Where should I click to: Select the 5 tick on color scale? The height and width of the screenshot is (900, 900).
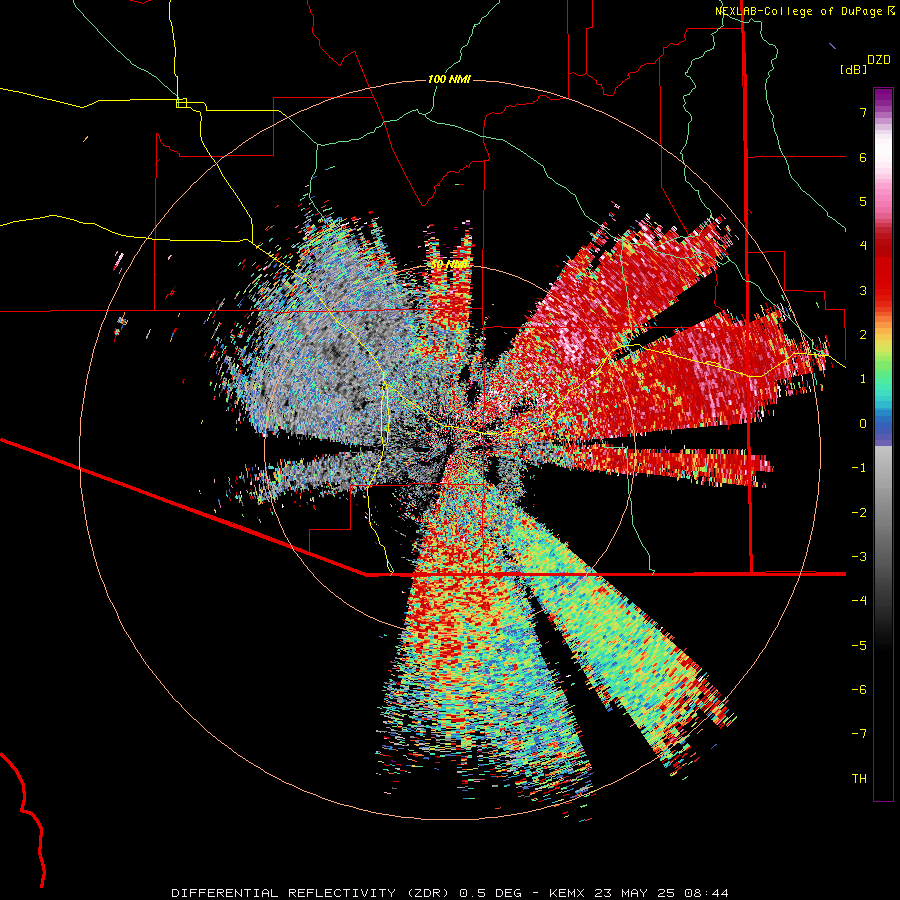point(863,201)
